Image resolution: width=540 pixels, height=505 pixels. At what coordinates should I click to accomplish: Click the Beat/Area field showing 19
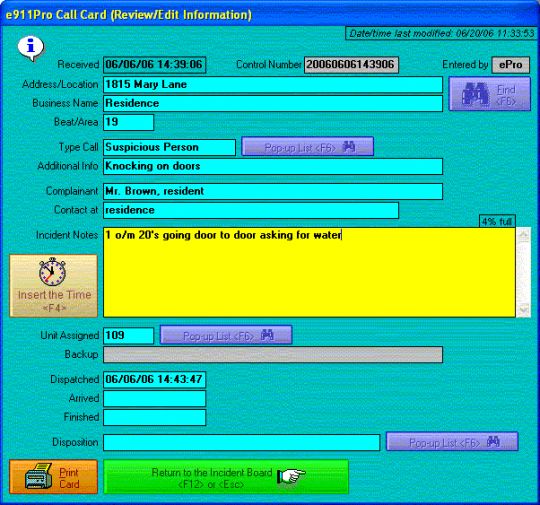click(x=128, y=122)
